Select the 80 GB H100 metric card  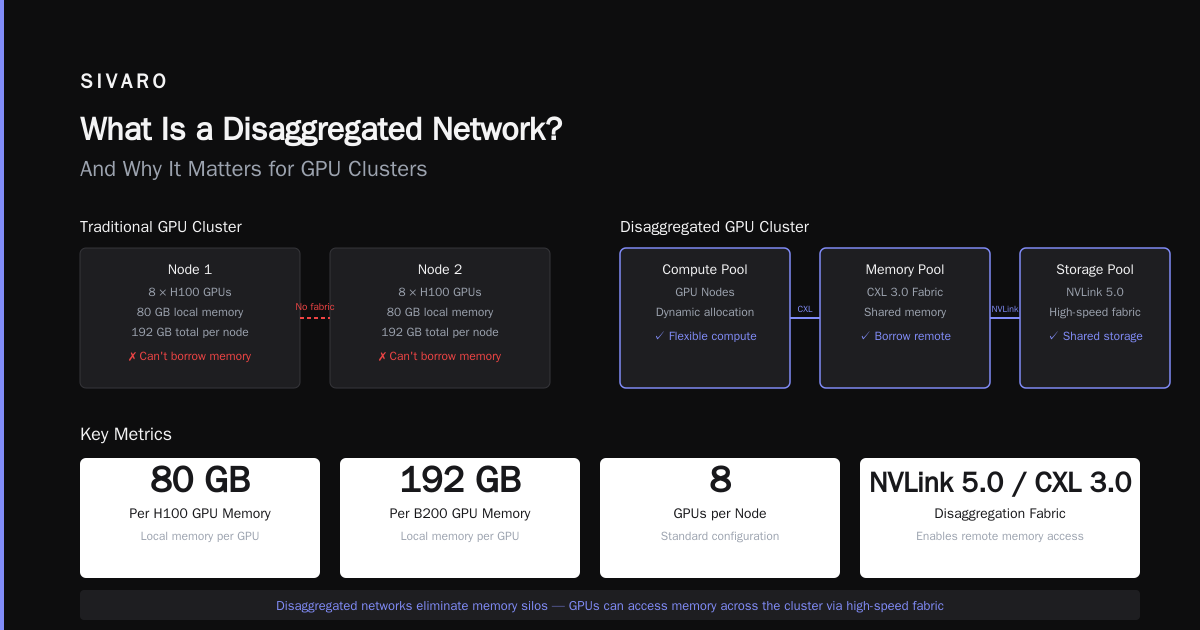[200, 518]
